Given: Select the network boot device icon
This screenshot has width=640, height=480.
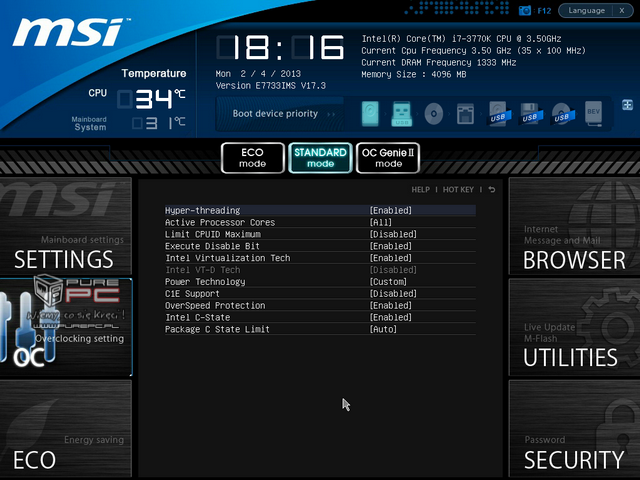Looking at the screenshot, I should click(x=465, y=114).
